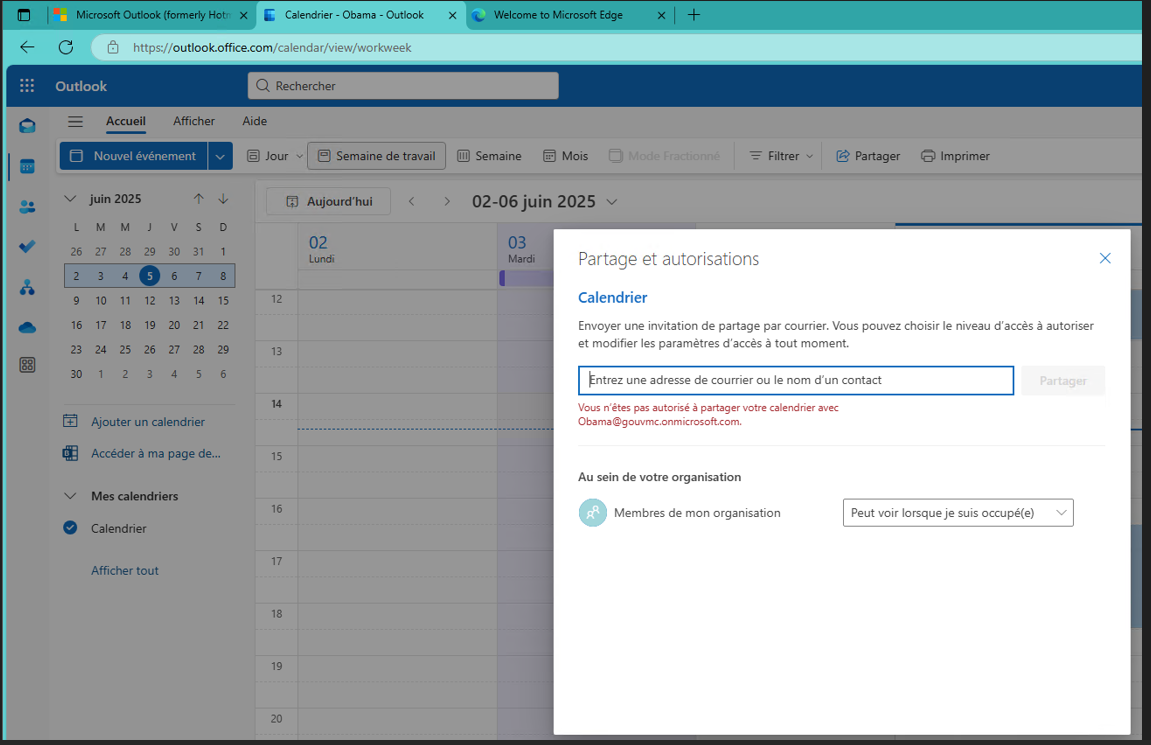Click the sharing email address input field
The height and width of the screenshot is (745, 1151).
(795, 380)
